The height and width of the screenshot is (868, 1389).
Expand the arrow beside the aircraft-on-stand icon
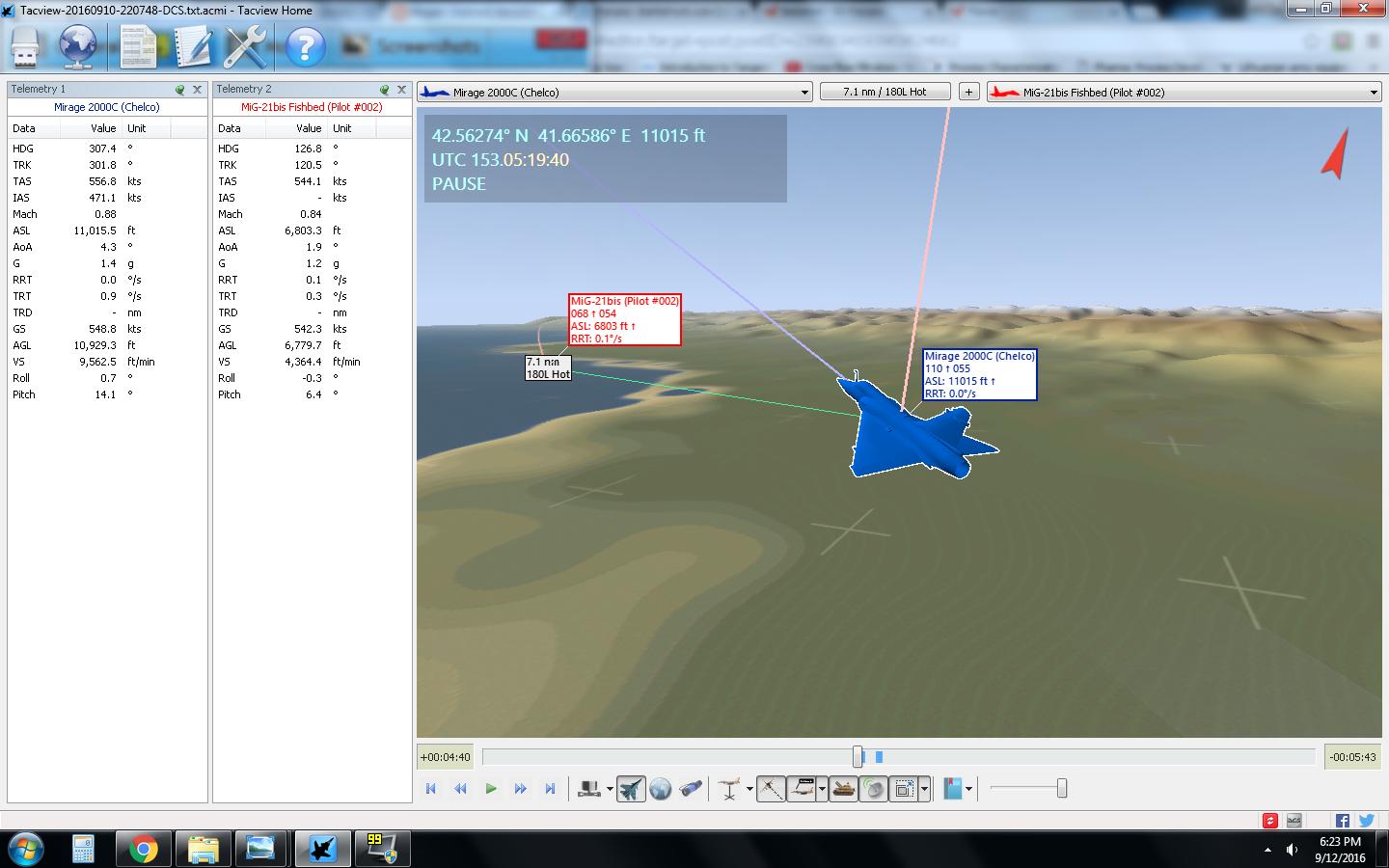[x=749, y=790]
